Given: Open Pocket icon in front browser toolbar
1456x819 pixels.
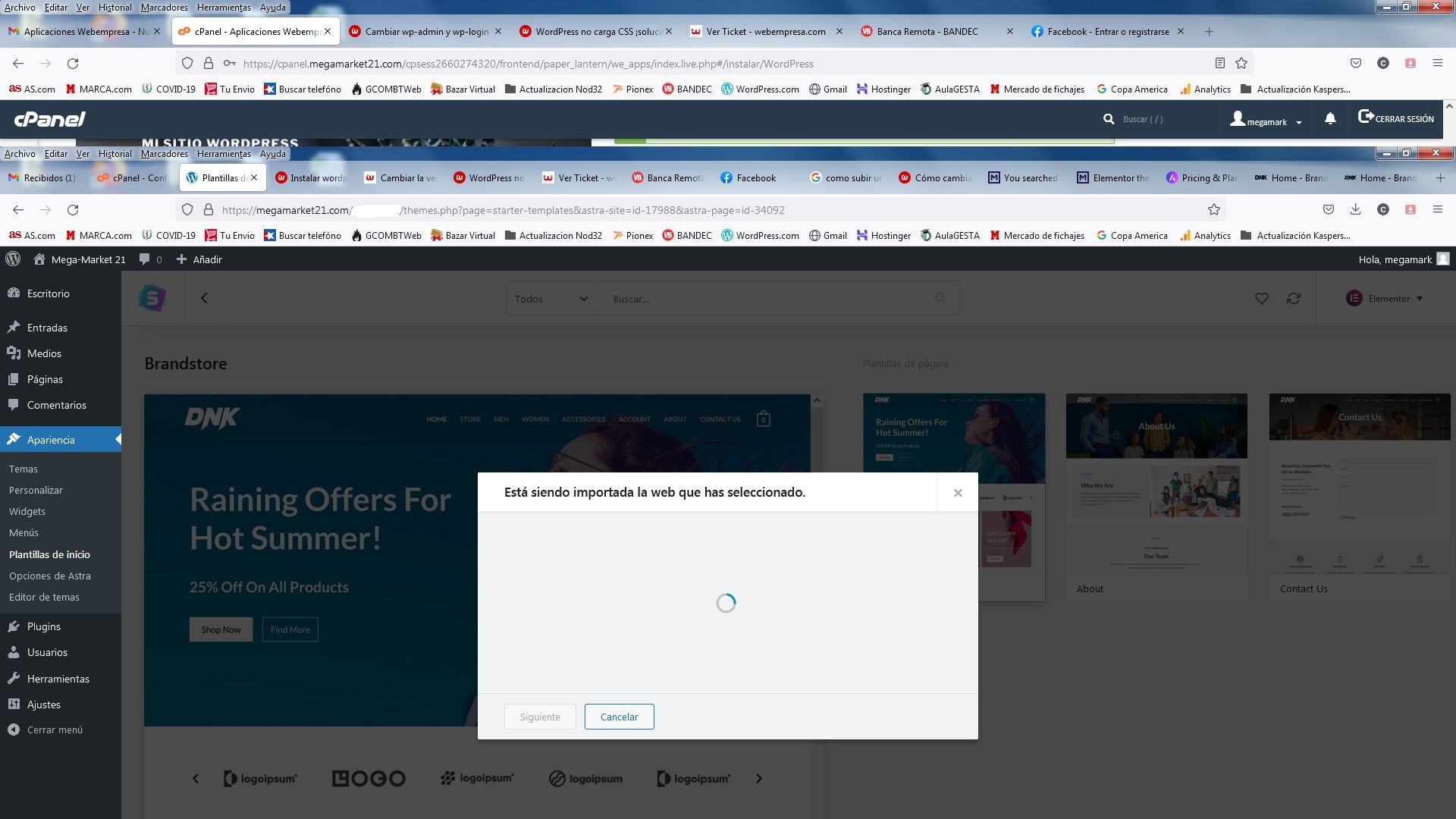Looking at the screenshot, I should pyautogui.click(x=1329, y=209).
